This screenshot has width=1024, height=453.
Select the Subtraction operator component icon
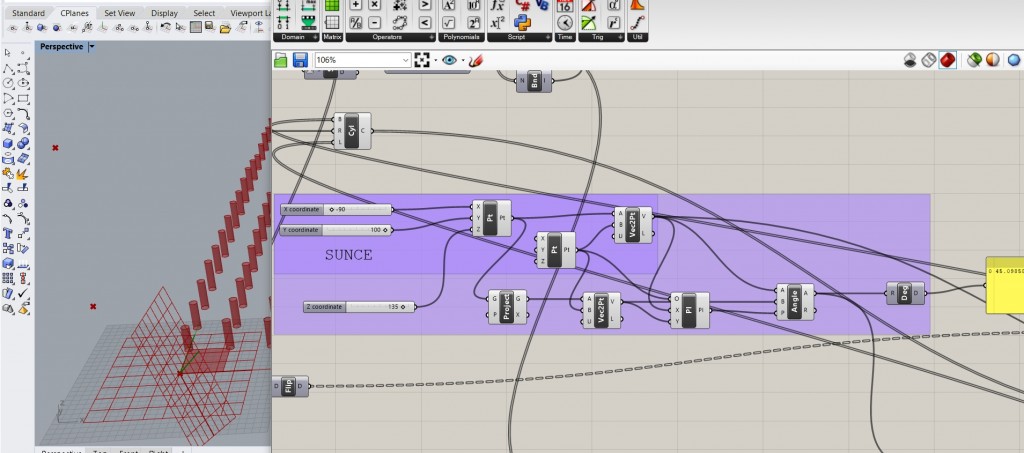click(x=374, y=23)
